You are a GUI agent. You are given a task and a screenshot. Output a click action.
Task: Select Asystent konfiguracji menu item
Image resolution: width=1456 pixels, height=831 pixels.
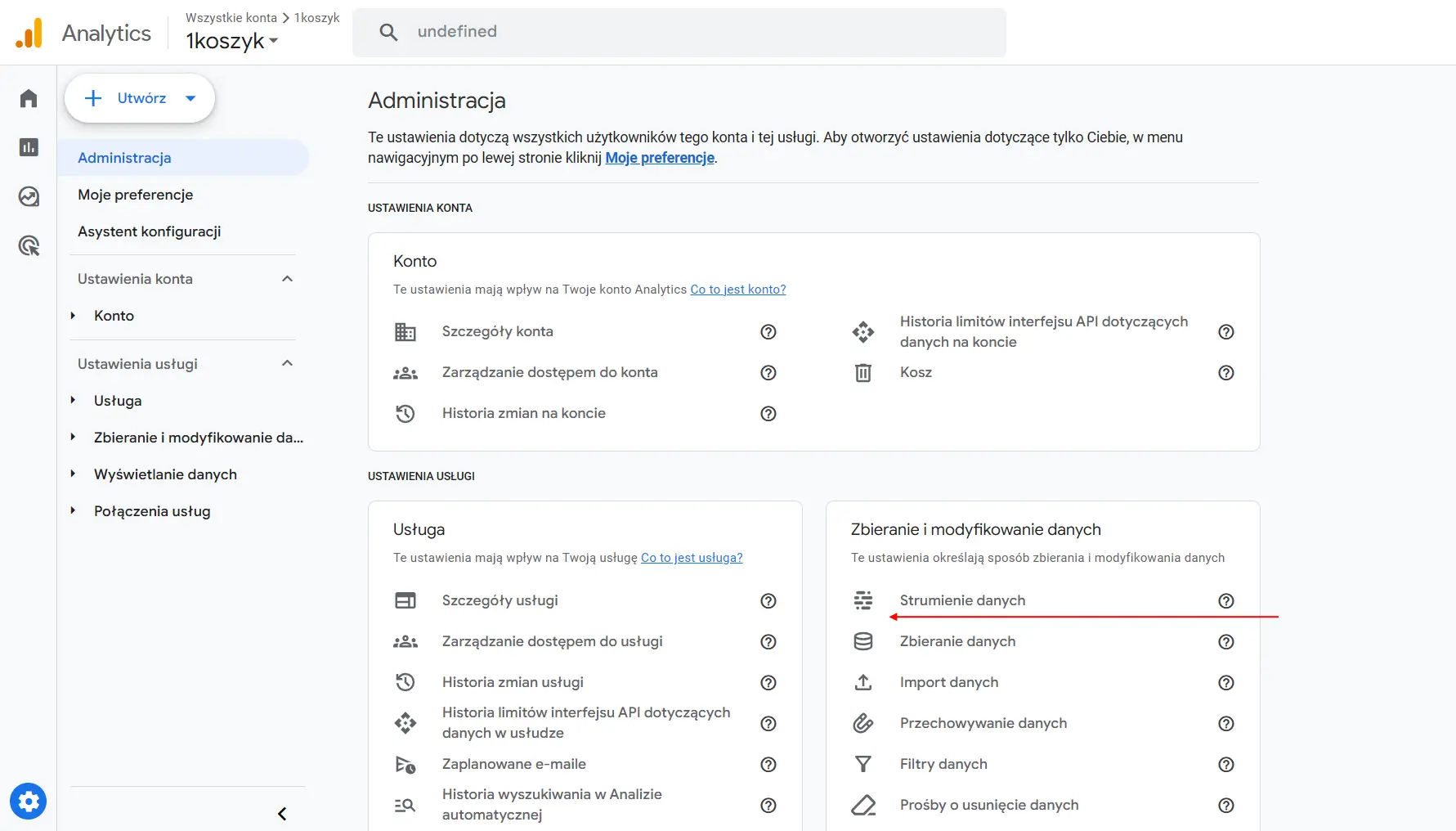click(x=150, y=231)
